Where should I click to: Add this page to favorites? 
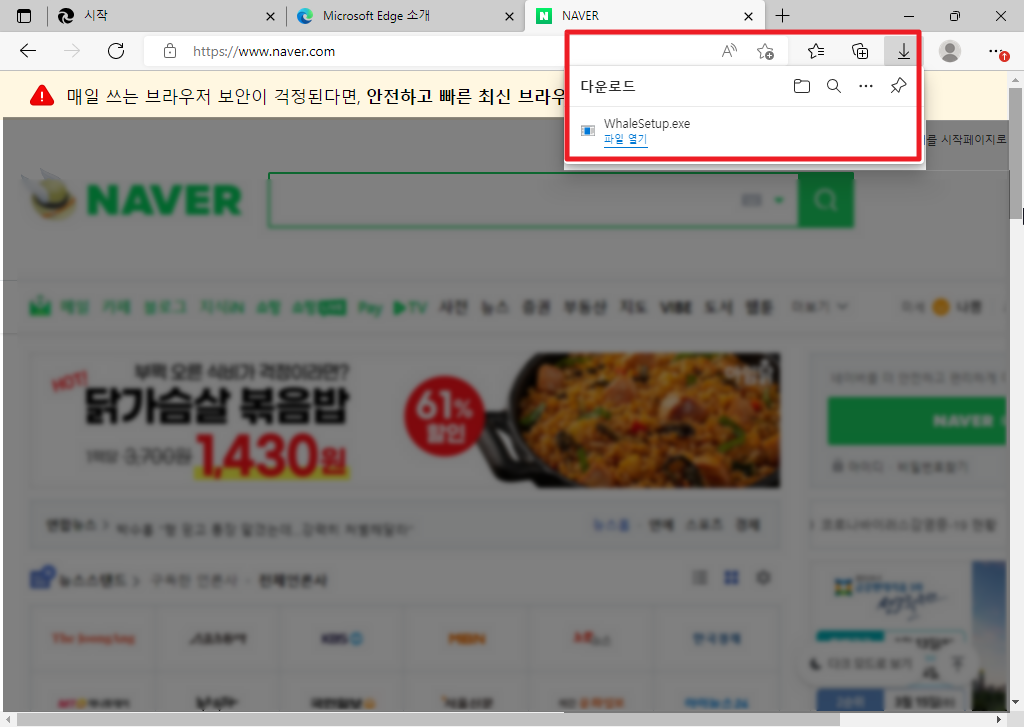[765, 51]
